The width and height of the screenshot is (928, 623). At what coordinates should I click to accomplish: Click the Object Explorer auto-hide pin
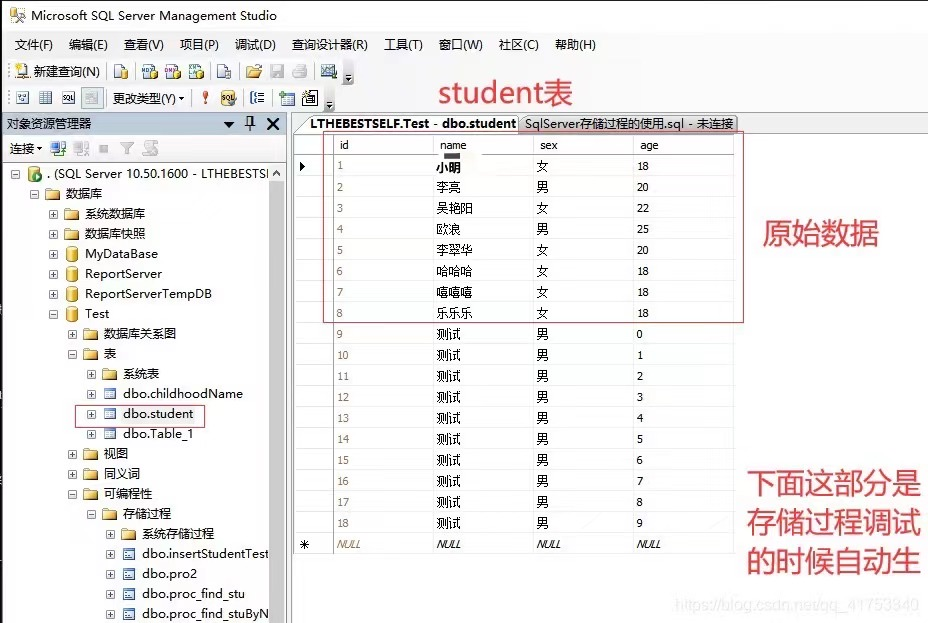pyautogui.click(x=250, y=124)
